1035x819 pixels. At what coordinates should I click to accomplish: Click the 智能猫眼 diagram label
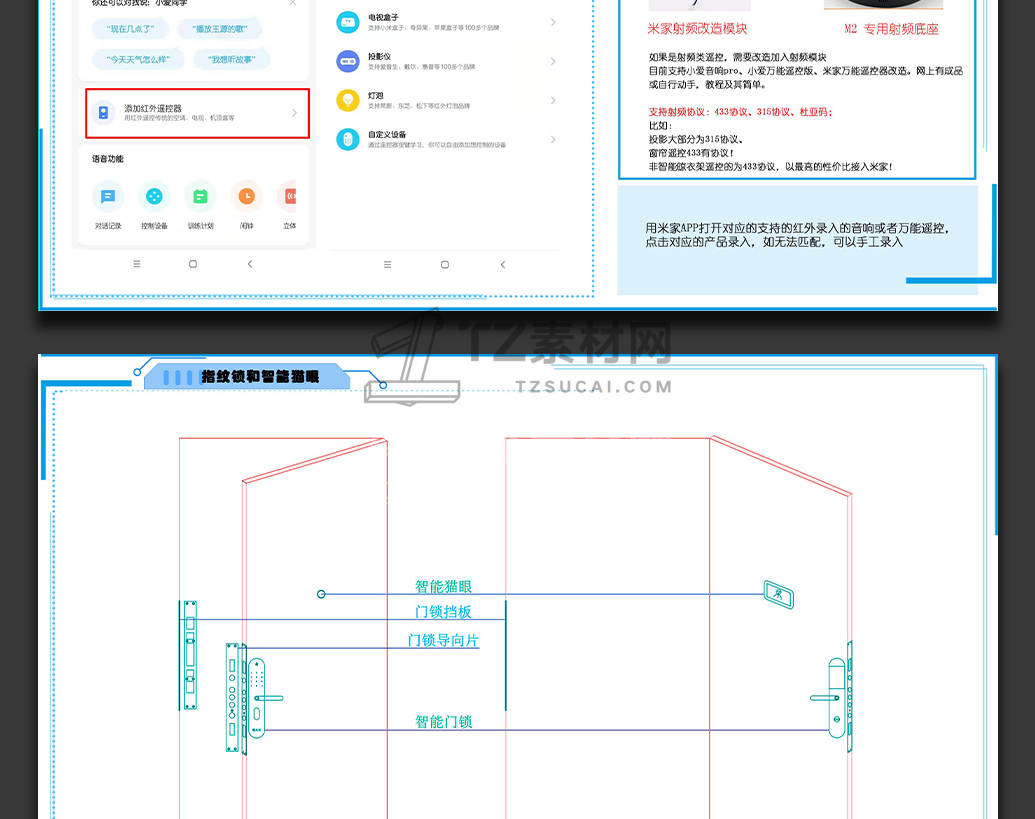tap(444, 586)
